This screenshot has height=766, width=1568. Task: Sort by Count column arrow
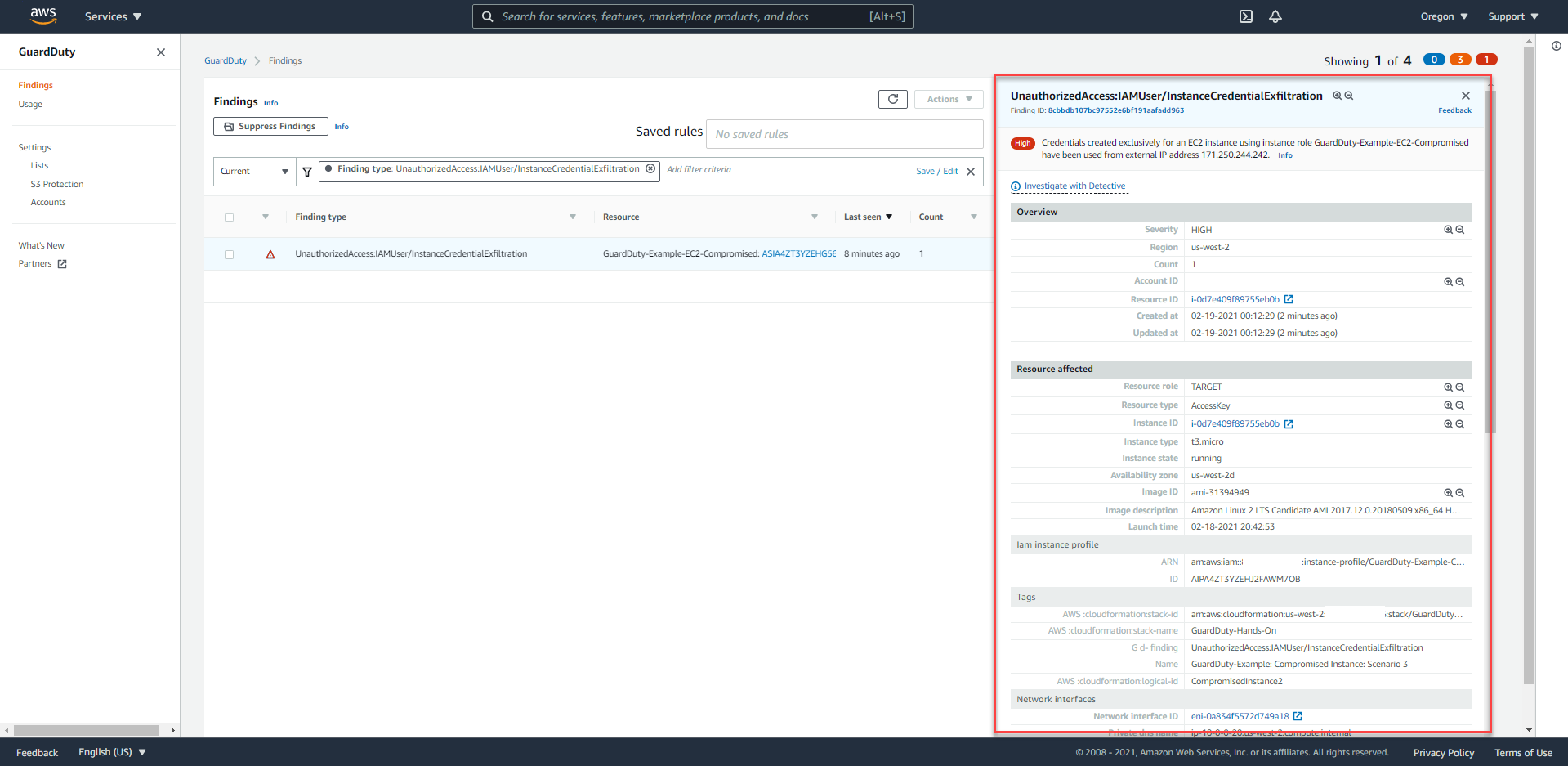click(974, 217)
